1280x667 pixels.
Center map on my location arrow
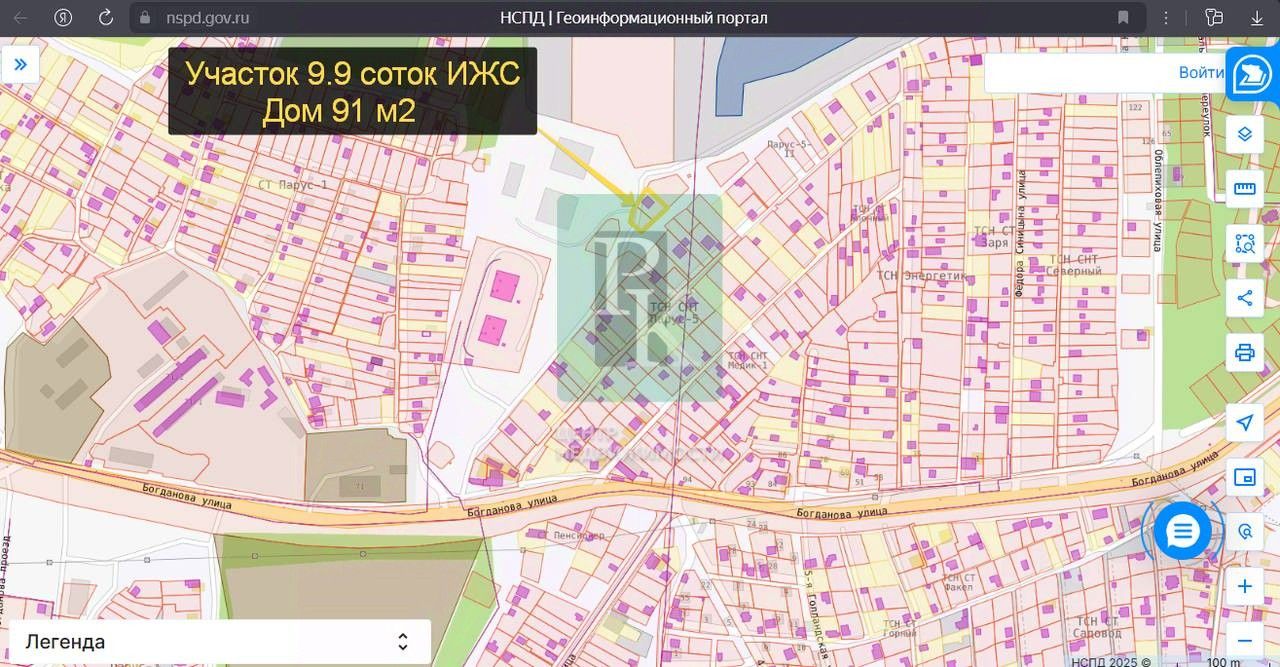(1245, 423)
